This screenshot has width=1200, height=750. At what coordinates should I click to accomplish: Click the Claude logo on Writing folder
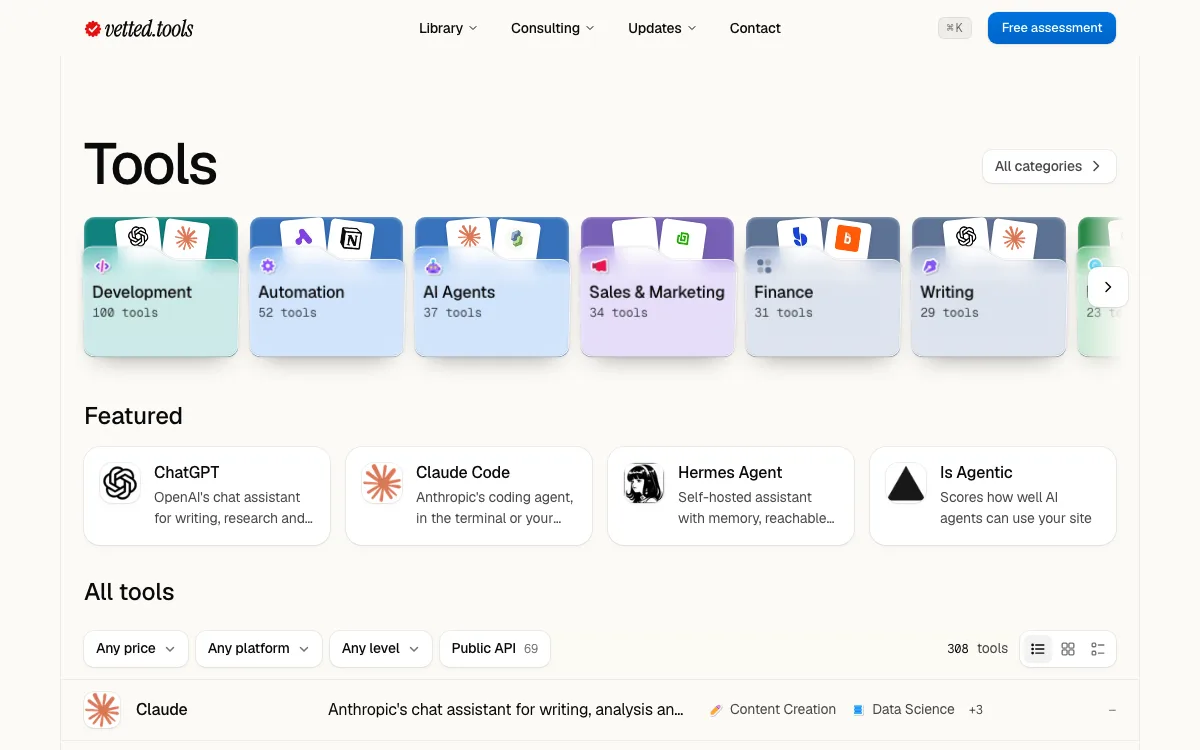coord(1014,238)
